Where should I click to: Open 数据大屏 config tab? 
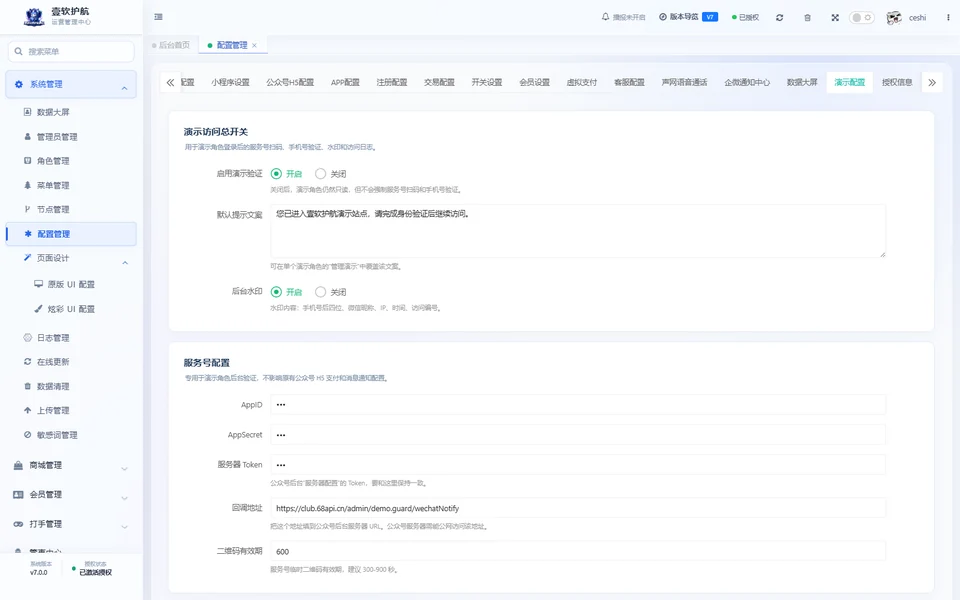pos(802,82)
